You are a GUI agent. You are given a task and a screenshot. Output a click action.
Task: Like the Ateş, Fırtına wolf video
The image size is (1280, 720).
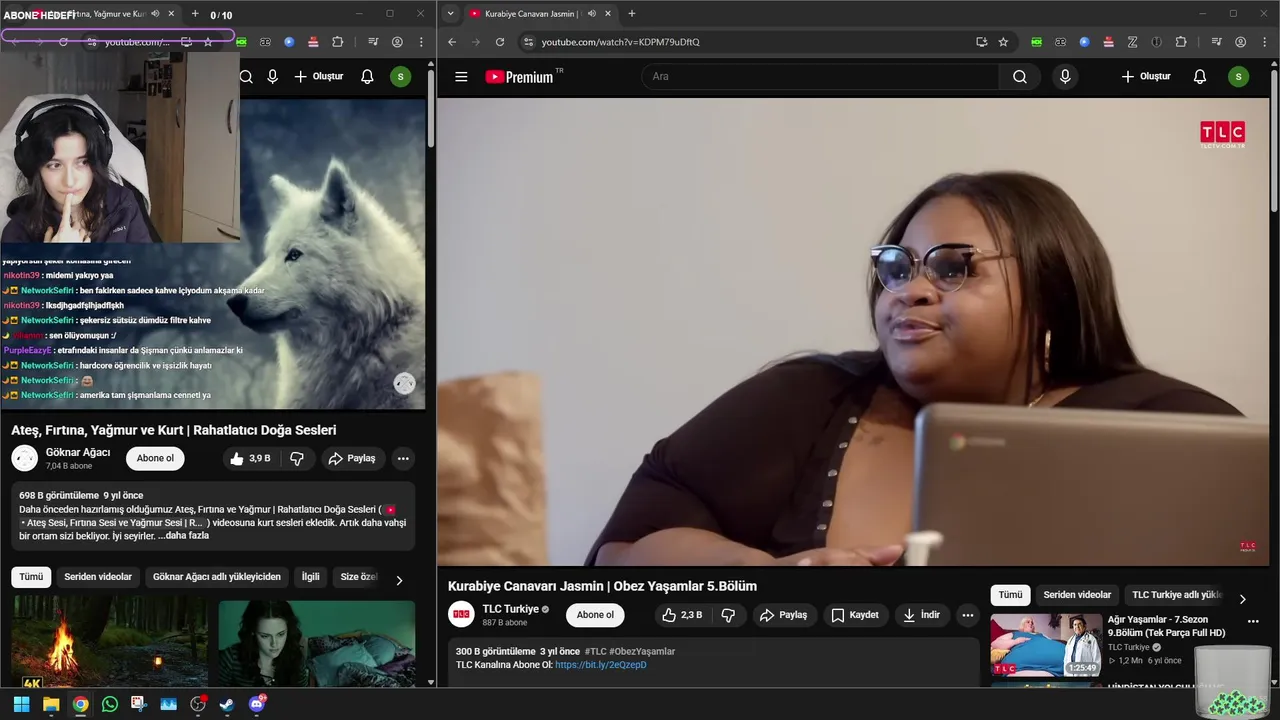[x=249, y=458]
